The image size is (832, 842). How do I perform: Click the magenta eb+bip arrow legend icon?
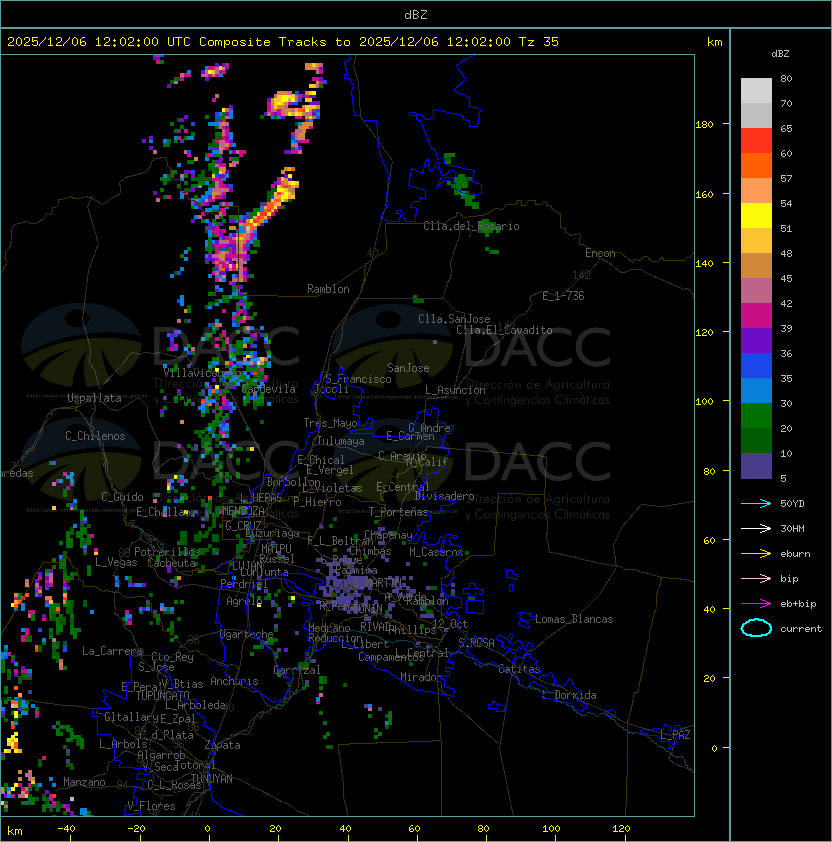(x=756, y=604)
